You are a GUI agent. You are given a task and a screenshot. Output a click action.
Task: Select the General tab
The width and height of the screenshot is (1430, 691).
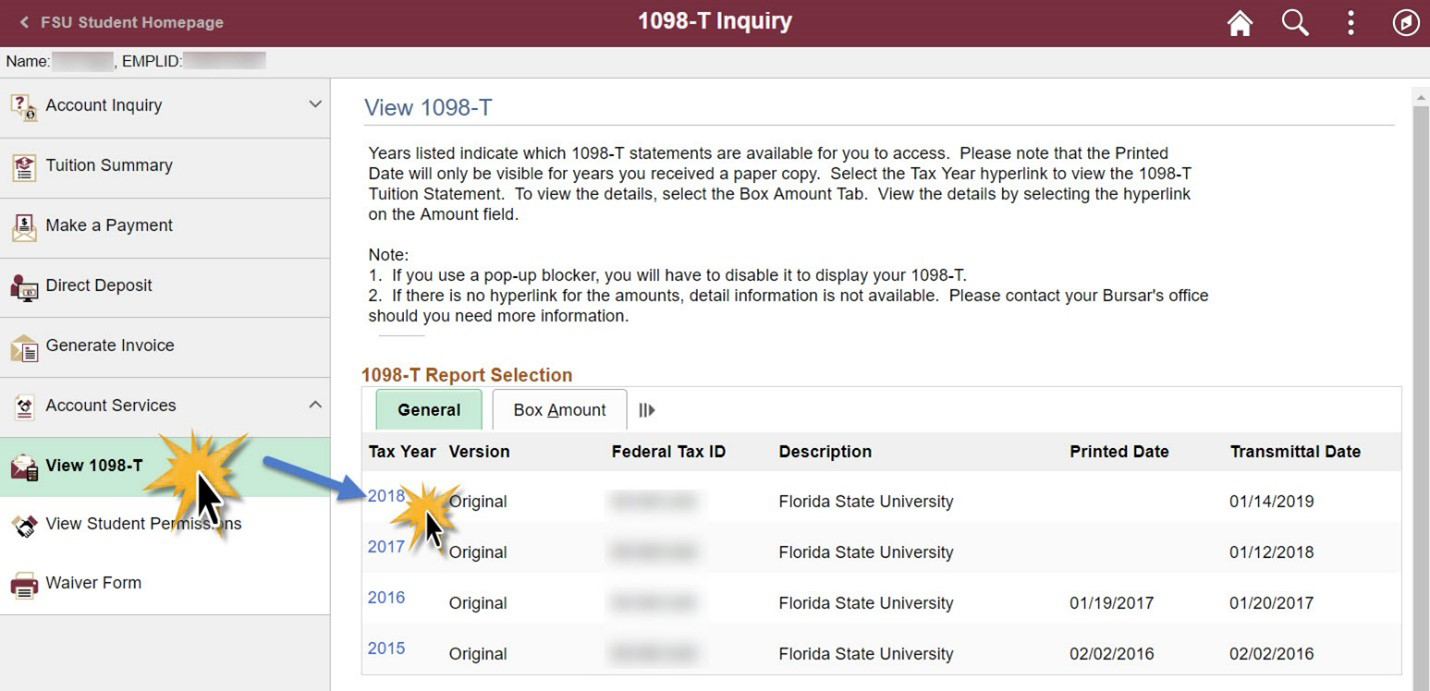point(429,410)
